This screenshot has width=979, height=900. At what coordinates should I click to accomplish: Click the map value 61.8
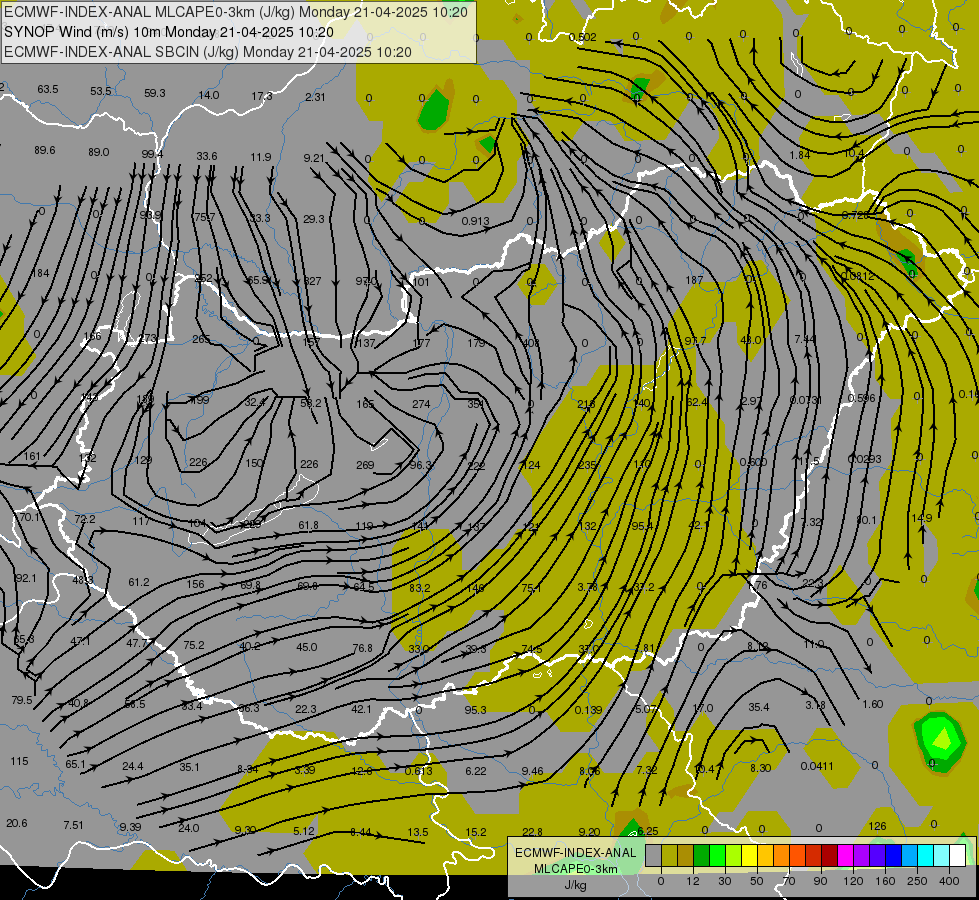[308, 526]
